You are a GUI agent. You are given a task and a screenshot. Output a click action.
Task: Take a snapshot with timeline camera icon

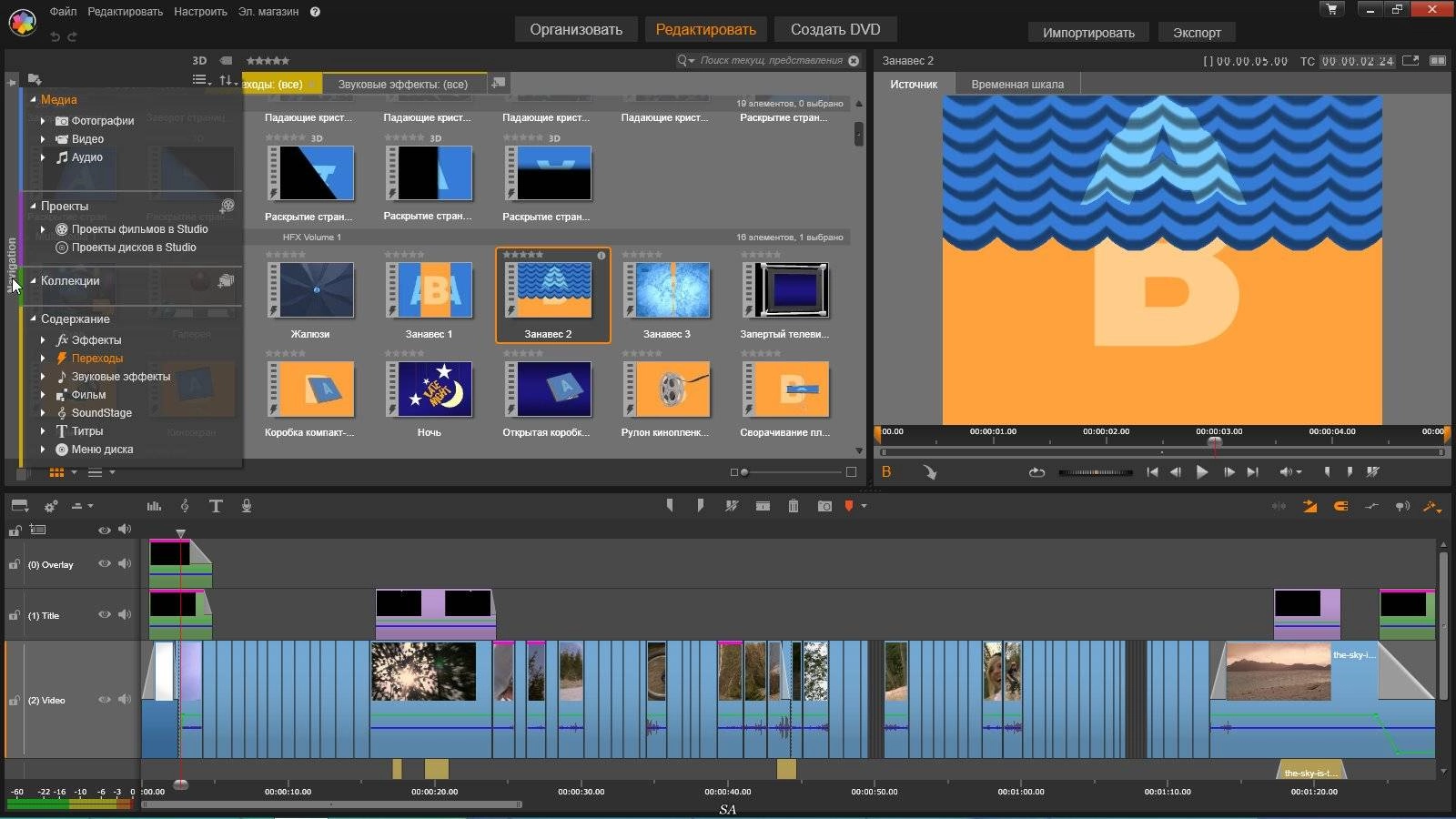pos(824,506)
